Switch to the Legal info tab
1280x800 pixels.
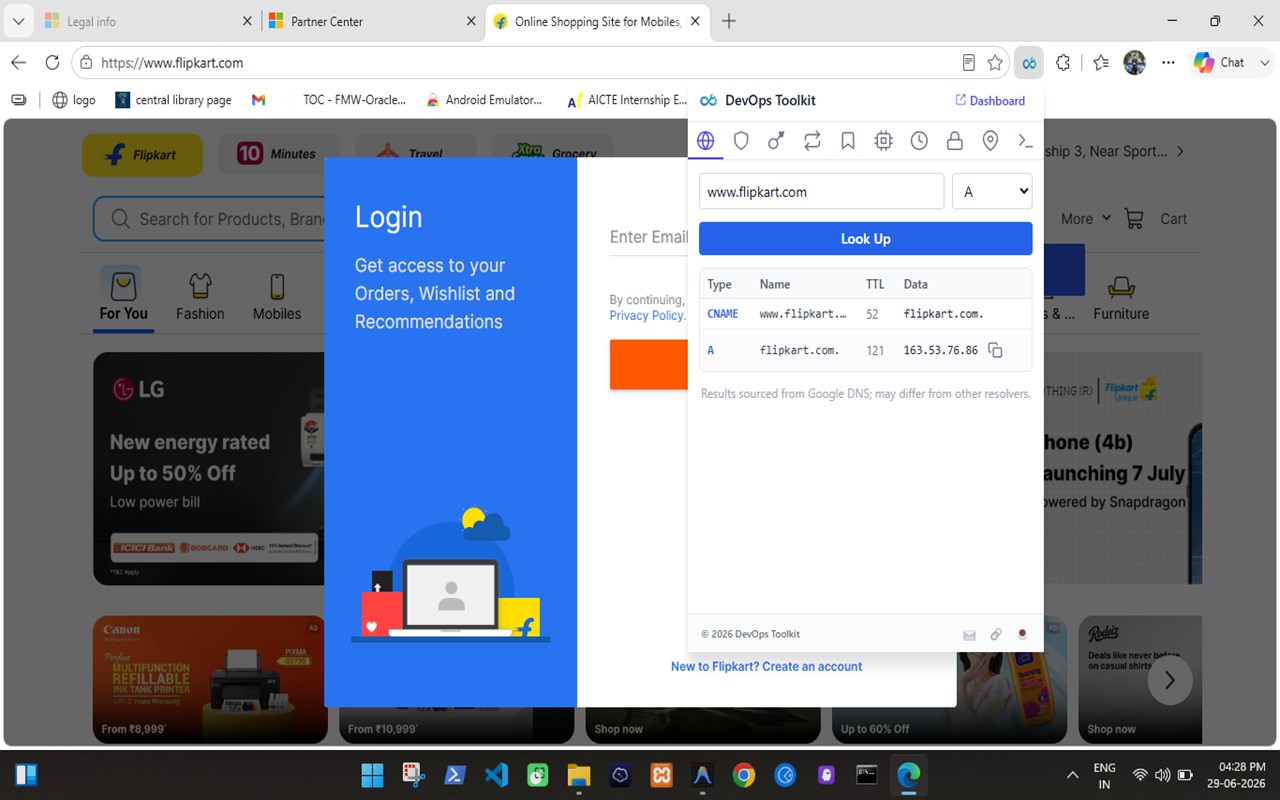pyautogui.click(x=148, y=21)
